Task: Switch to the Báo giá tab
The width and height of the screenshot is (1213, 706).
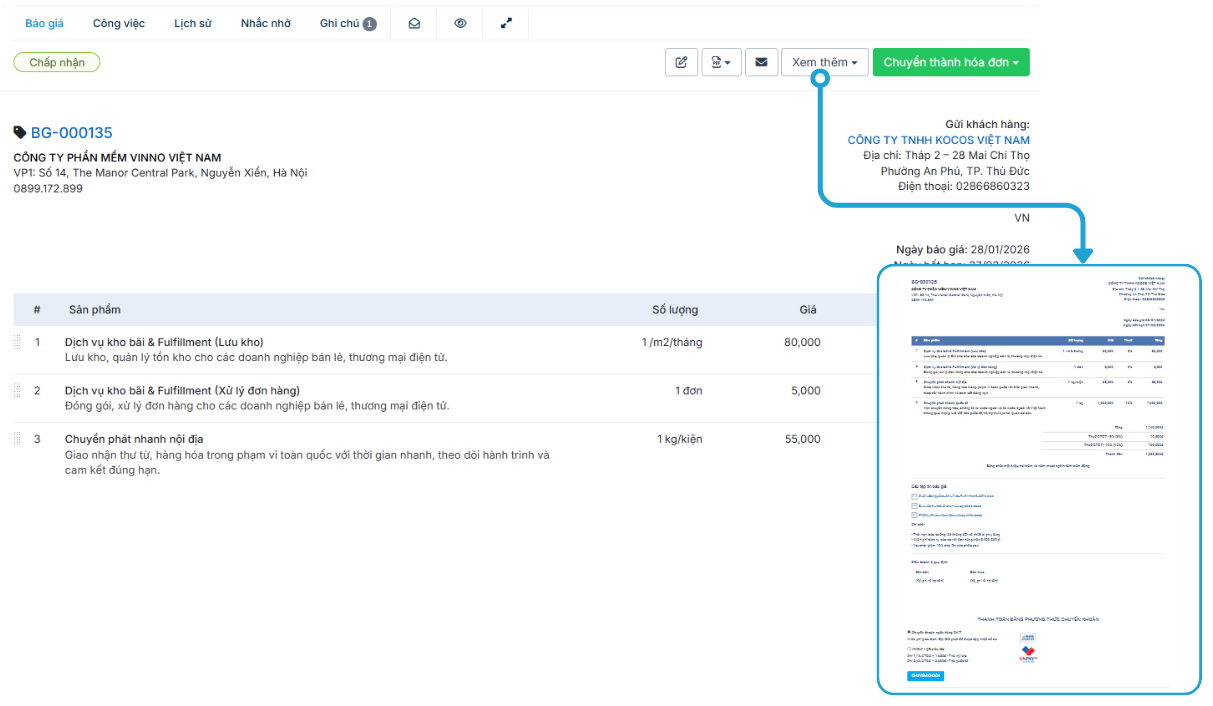Action: (44, 23)
